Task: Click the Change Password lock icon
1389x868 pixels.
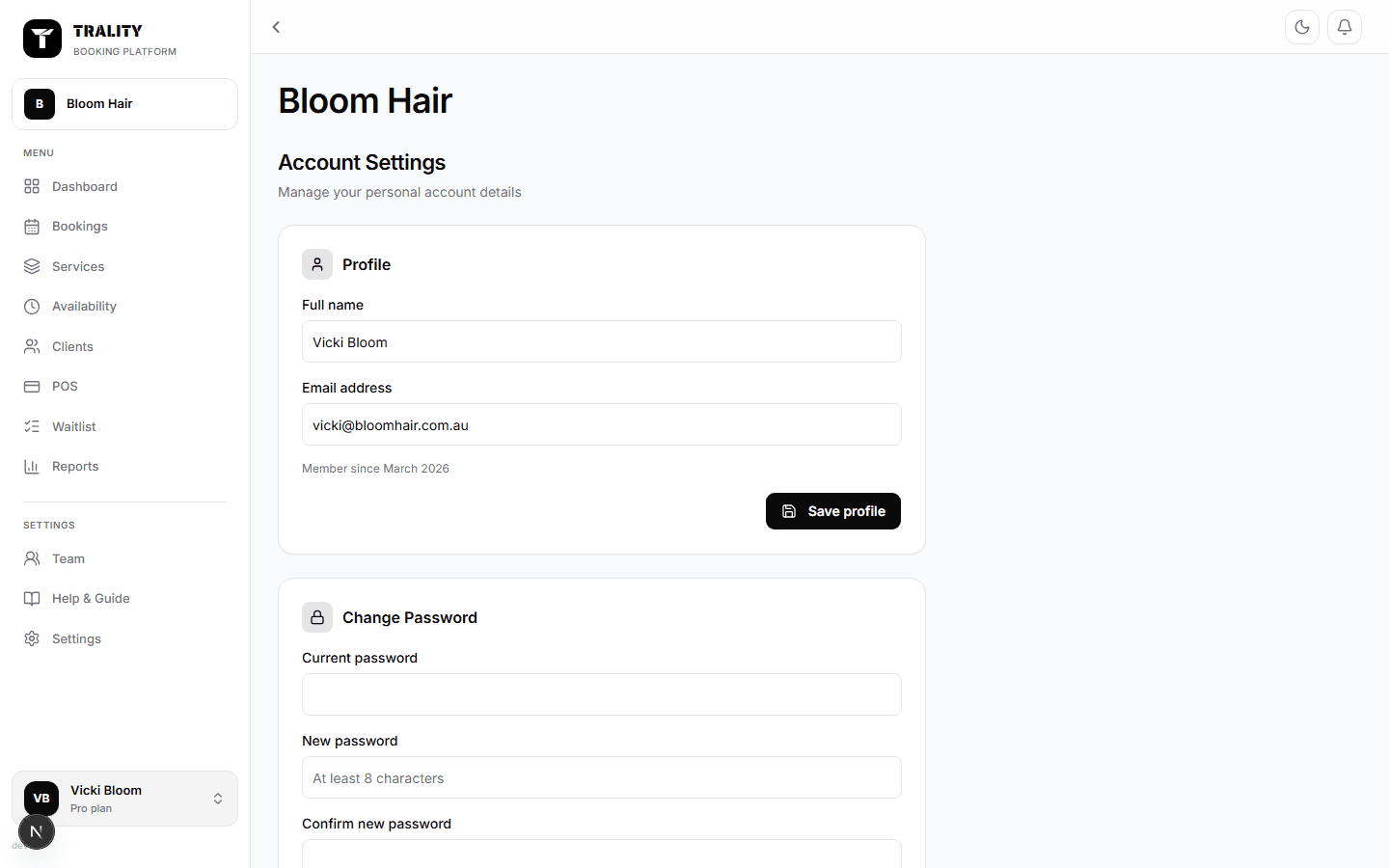Action: (317, 617)
